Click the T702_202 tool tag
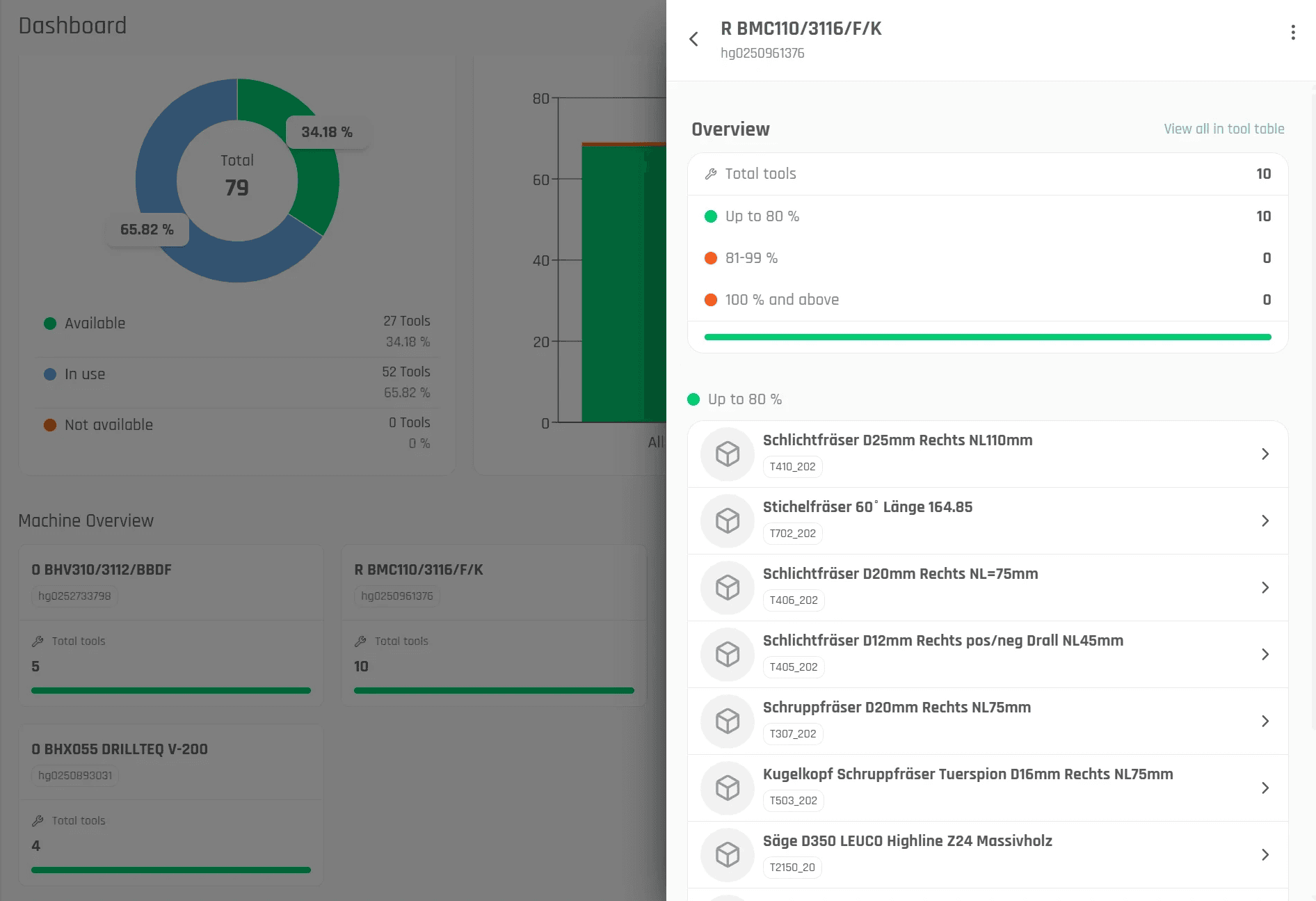 (x=792, y=534)
